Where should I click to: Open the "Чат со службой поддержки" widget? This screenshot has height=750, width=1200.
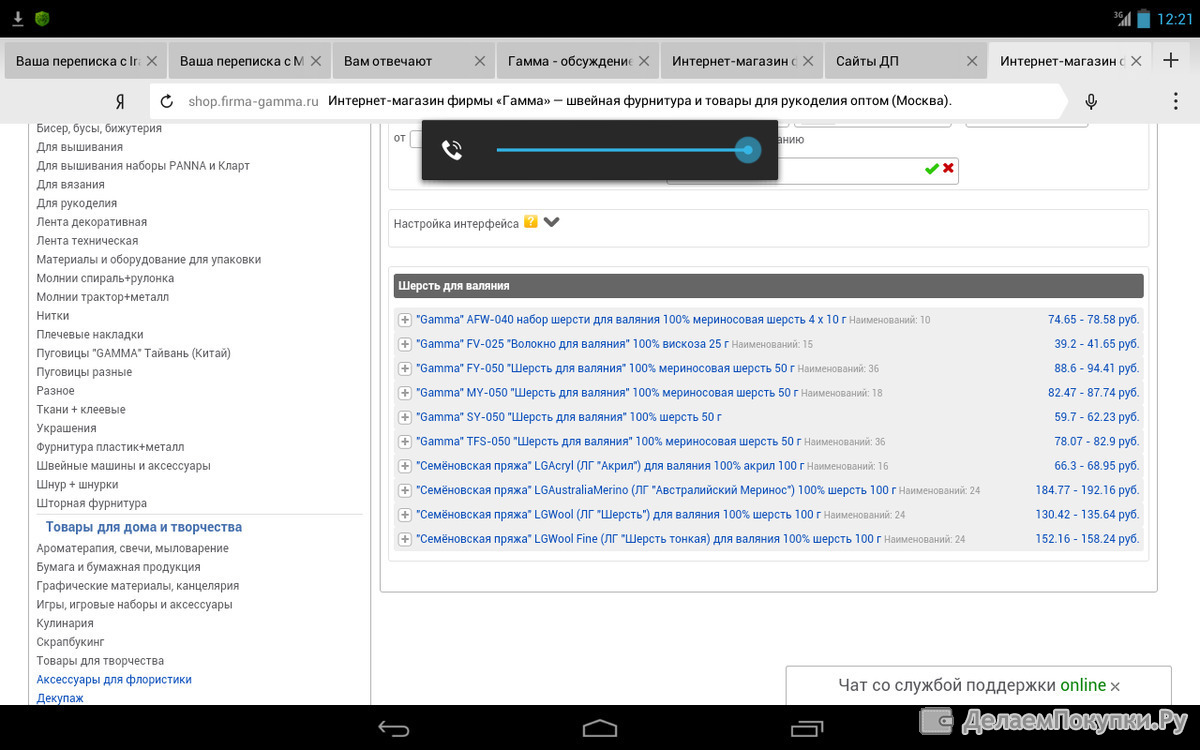[978, 686]
